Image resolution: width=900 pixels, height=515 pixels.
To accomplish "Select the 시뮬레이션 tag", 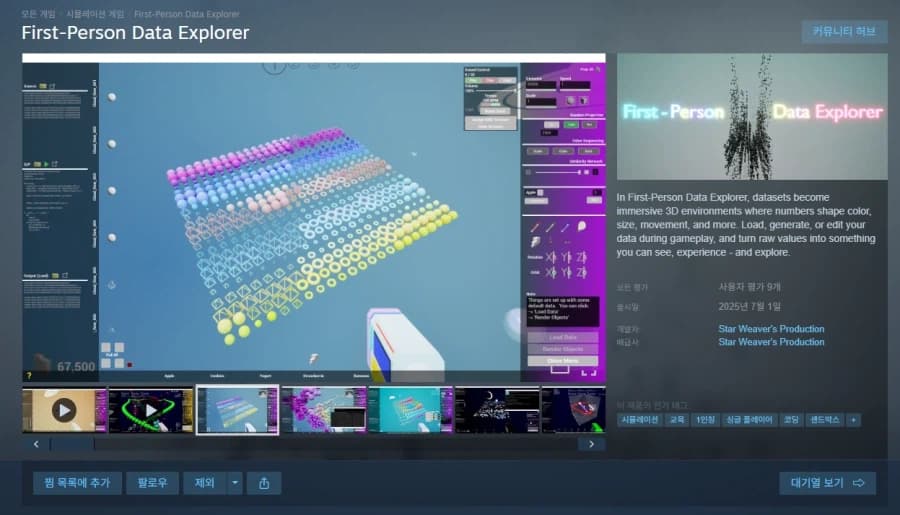I will [639, 420].
